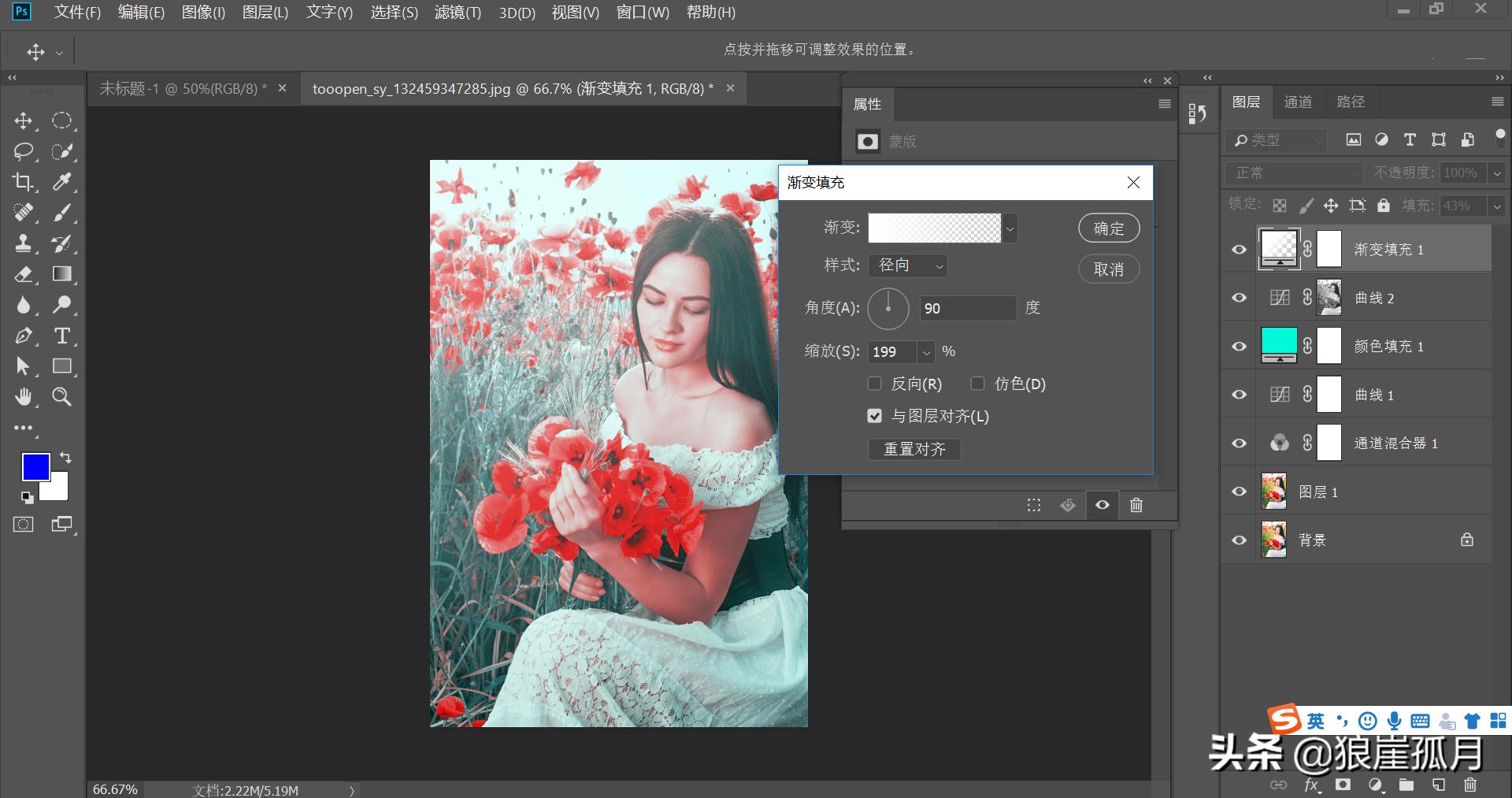Select the Move tool
Image resolution: width=1512 pixels, height=798 pixels.
click(24, 121)
